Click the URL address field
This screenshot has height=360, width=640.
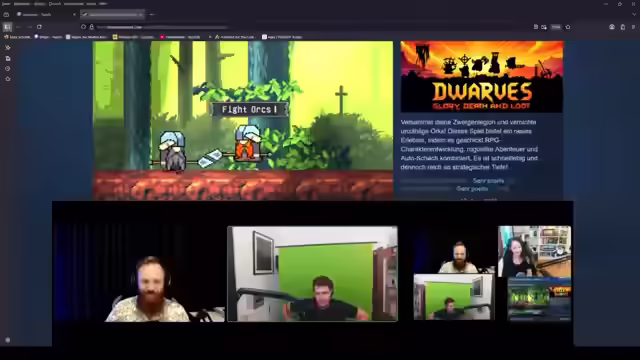163,27
